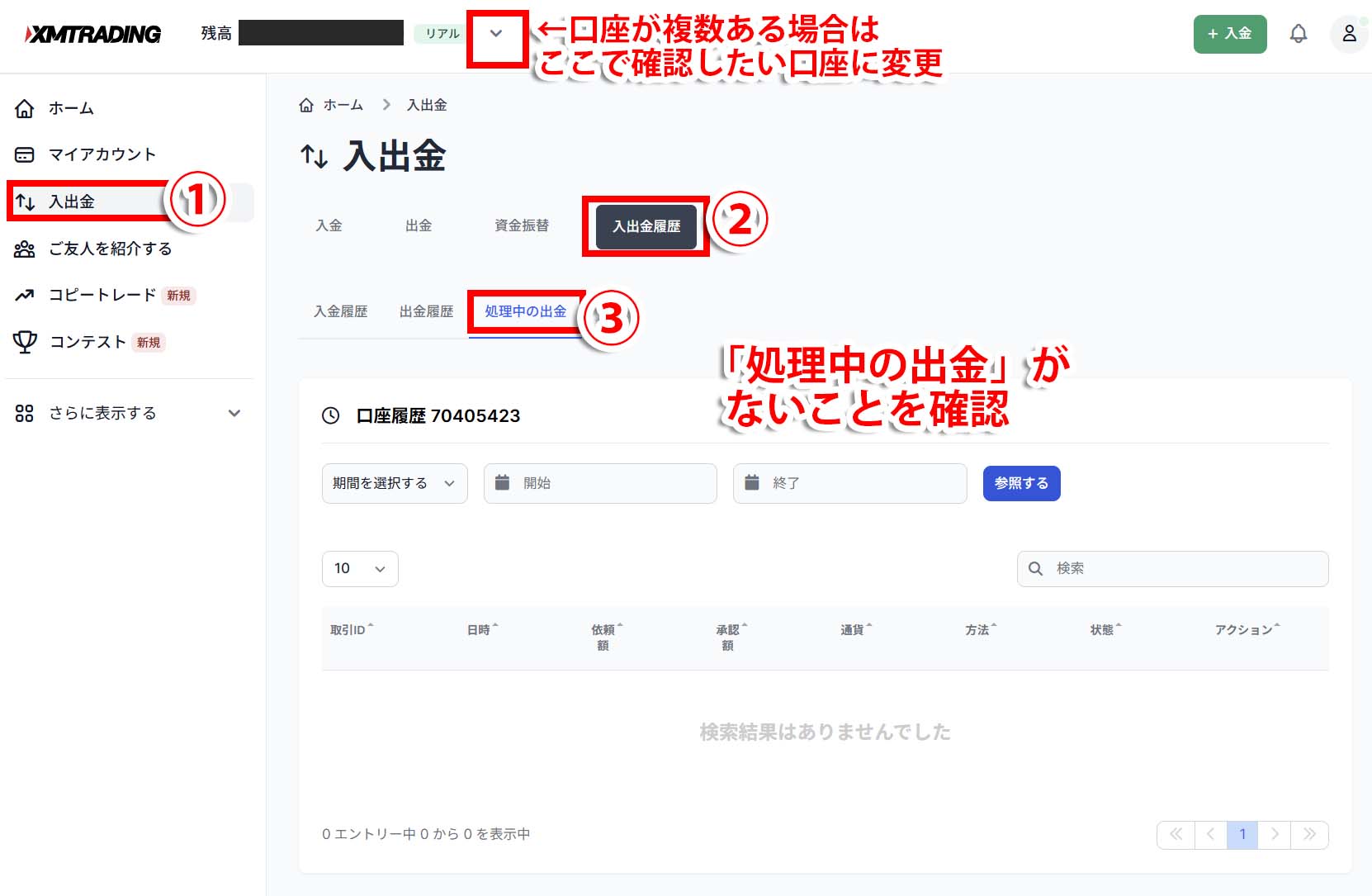This screenshot has height=896, width=1372.
Task: Sort by 通貨 column
Action: pos(856,629)
